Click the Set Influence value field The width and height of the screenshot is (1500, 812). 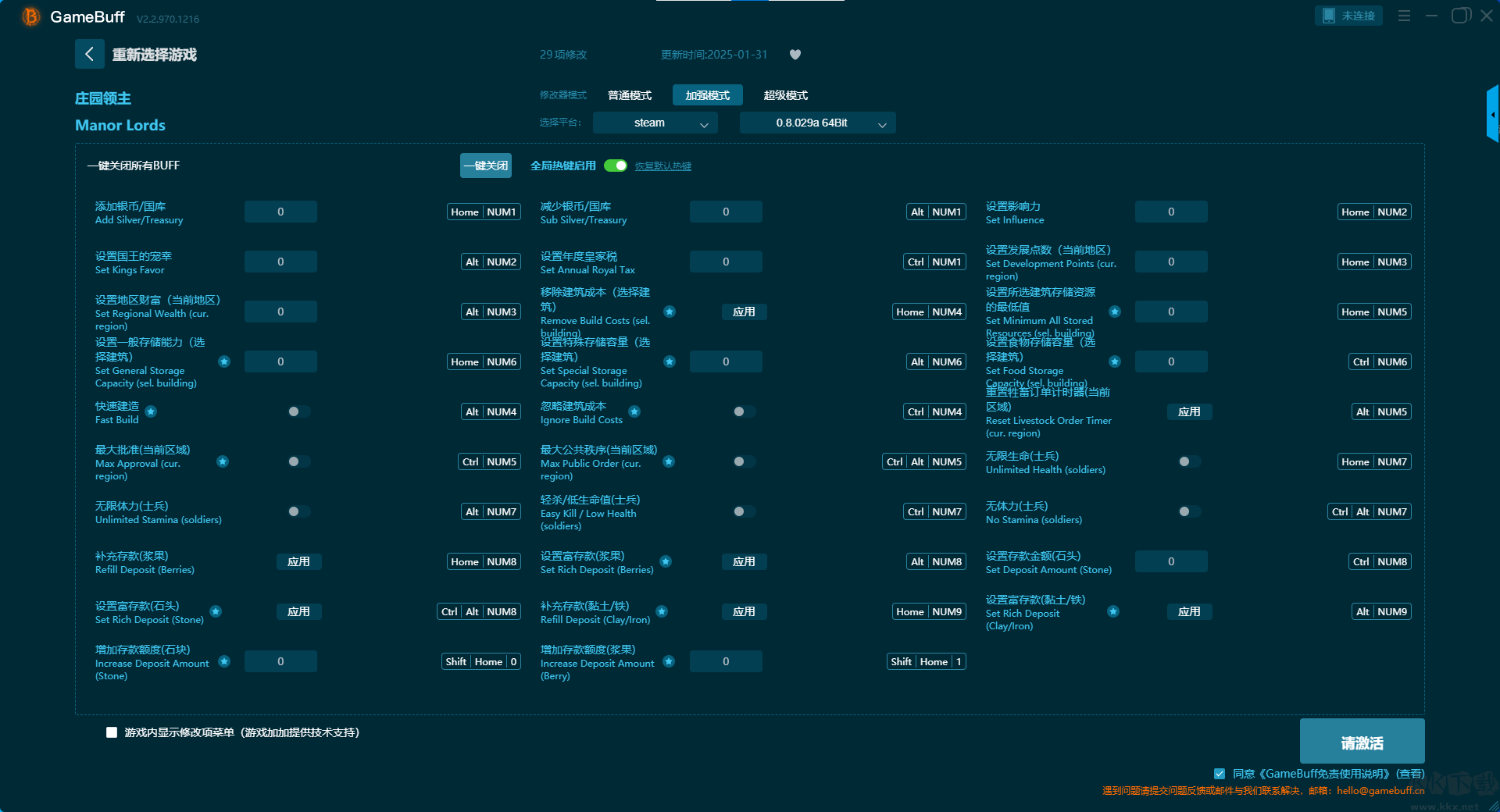(x=1171, y=212)
